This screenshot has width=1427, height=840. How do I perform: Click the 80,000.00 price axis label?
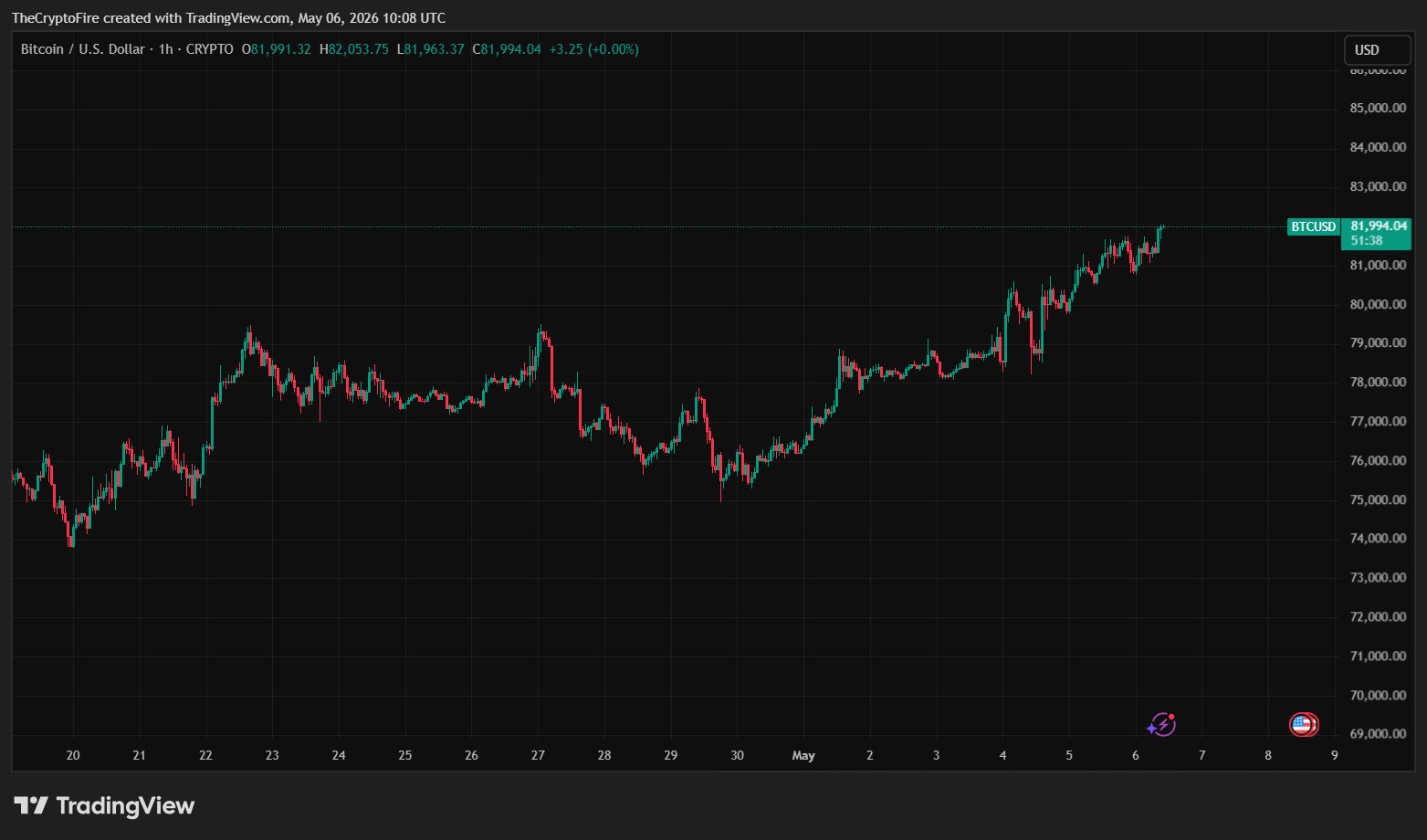[1379, 304]
